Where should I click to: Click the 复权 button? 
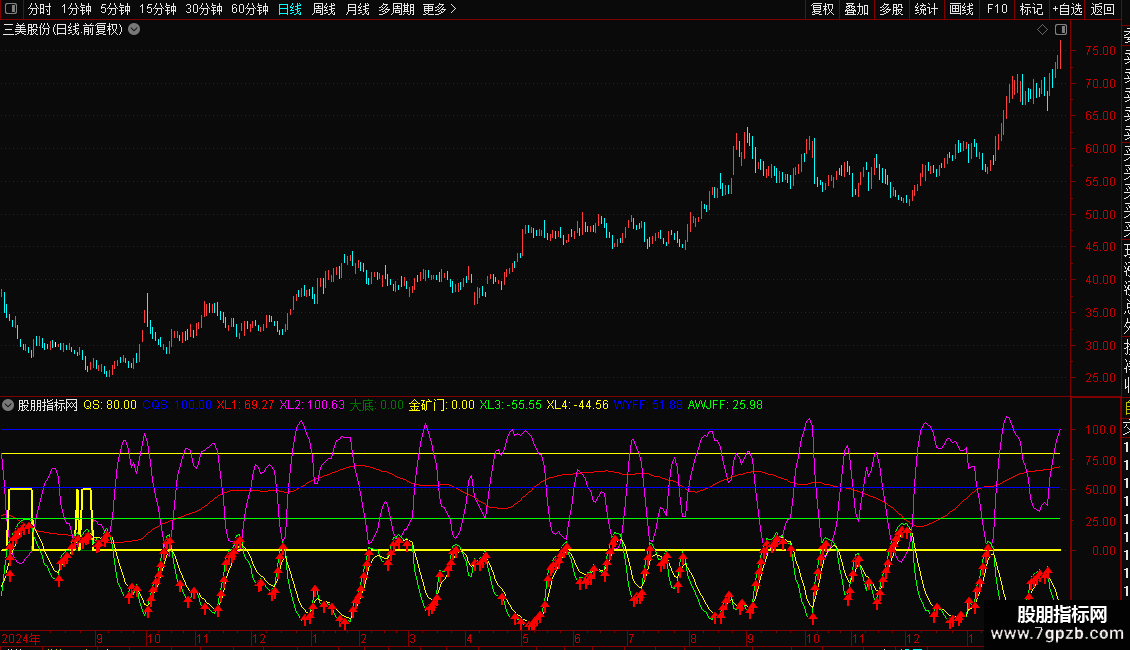(x=822, y=9)
